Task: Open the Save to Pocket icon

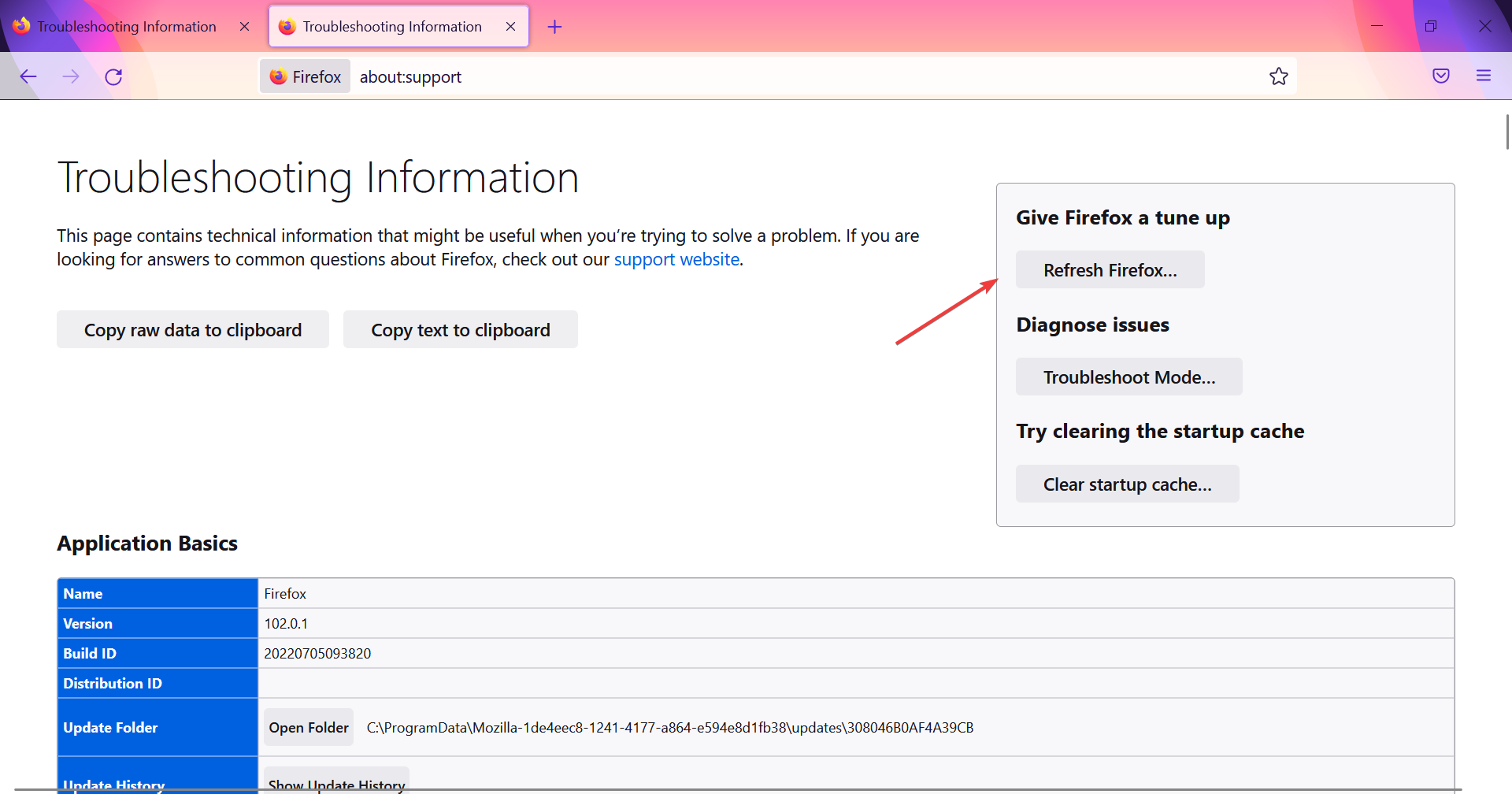Action: (x=1441, y=76)
